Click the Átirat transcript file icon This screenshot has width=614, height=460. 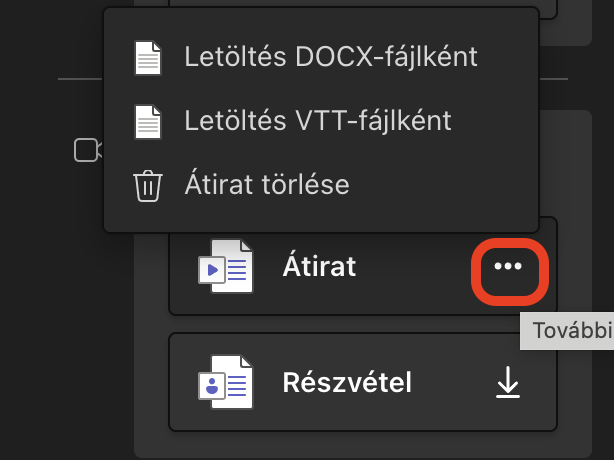click(x=225, y=266)
